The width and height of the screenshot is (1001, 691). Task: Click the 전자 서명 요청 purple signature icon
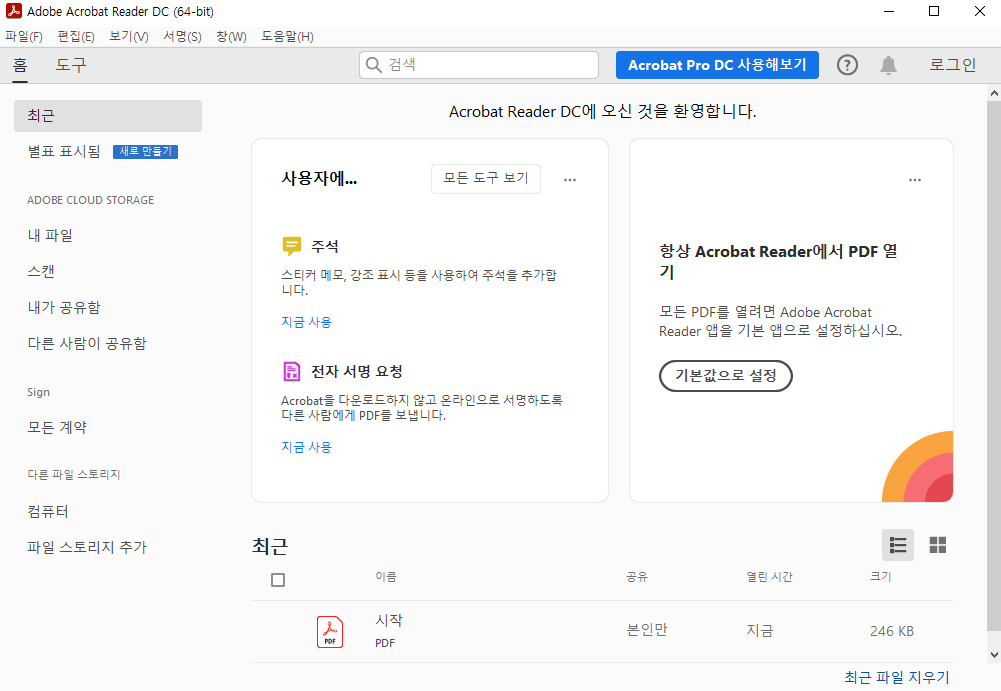[291, 370]
